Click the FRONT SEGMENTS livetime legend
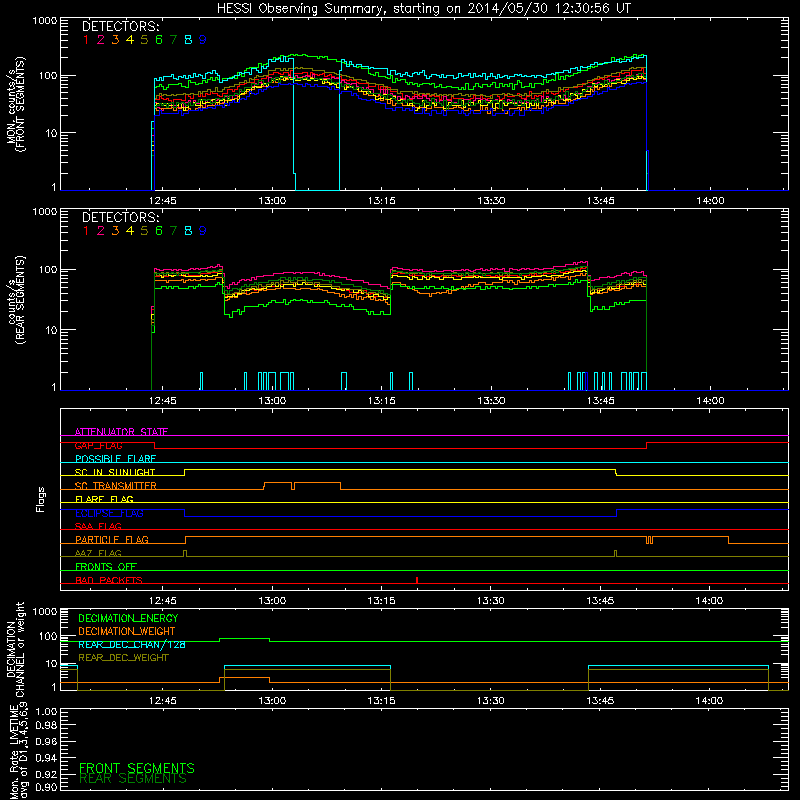This screenshot has width=800, height=800. (x=137, y=768)
